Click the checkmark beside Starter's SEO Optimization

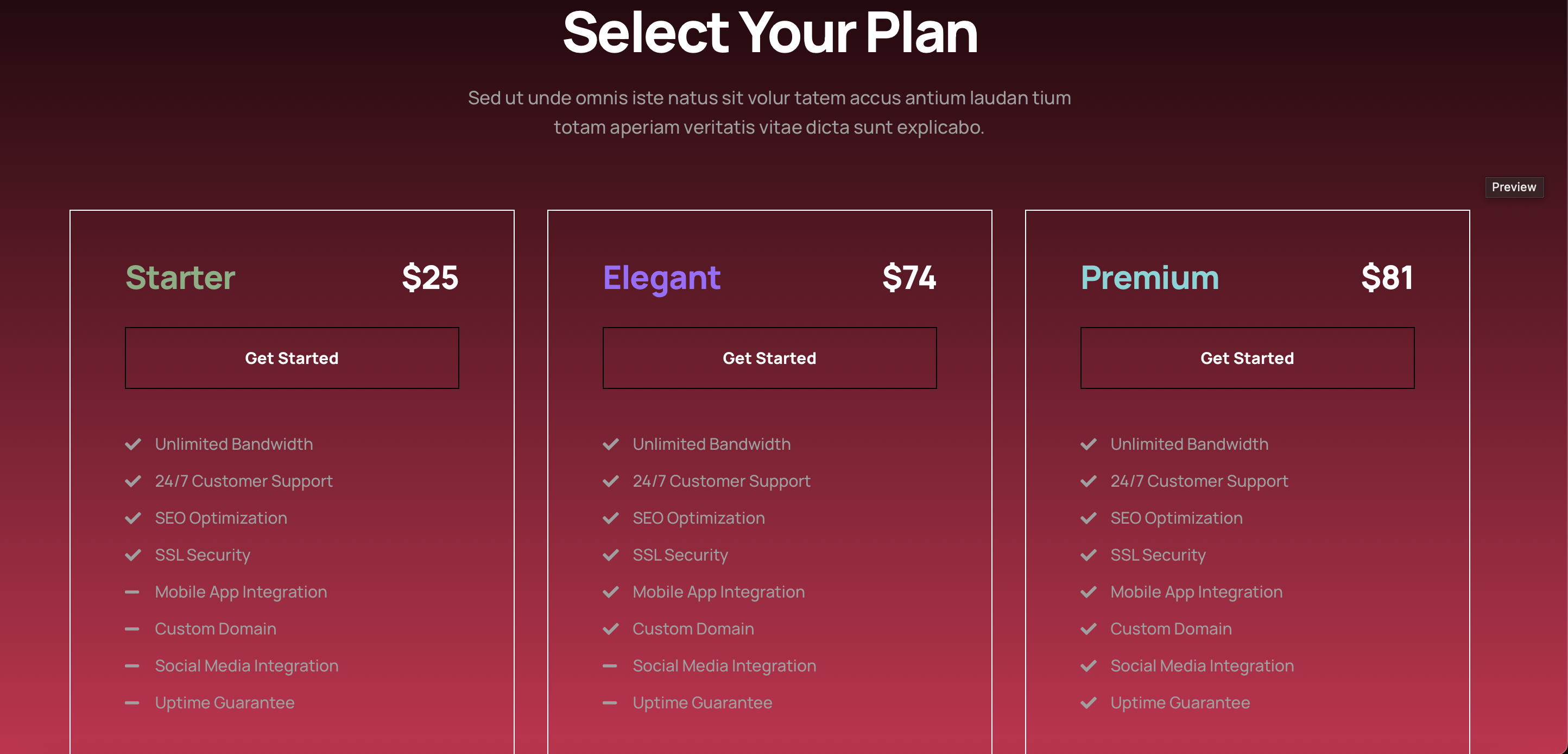[134, 518]
